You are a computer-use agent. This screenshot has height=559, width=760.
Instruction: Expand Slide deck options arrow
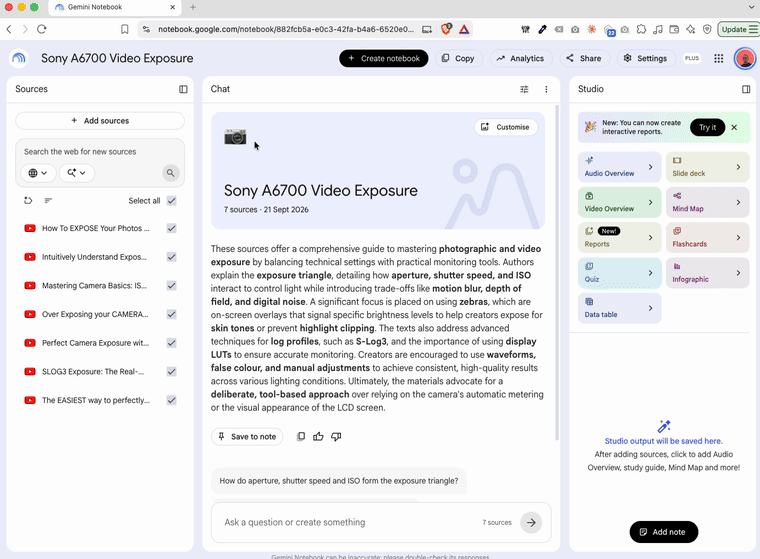tap(738, 167)
